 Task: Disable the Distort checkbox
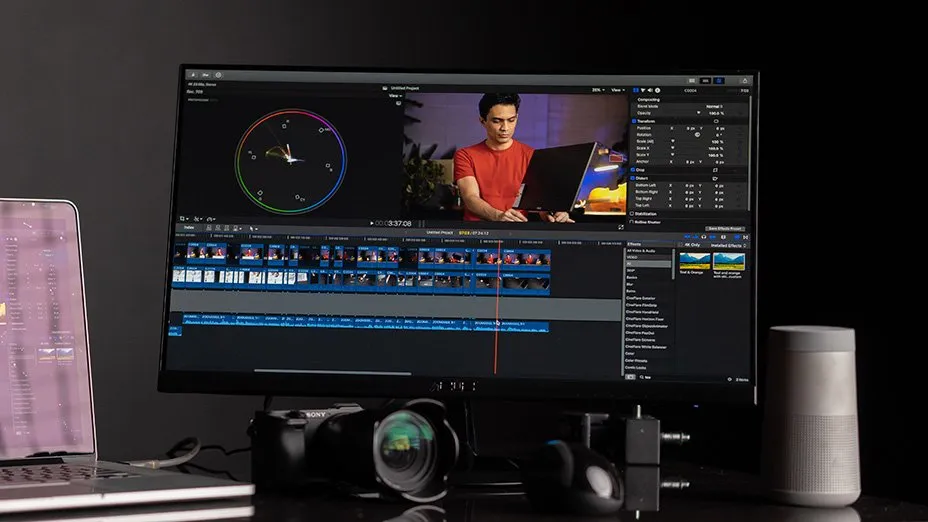pyautogui.click(x=633, y=178)
